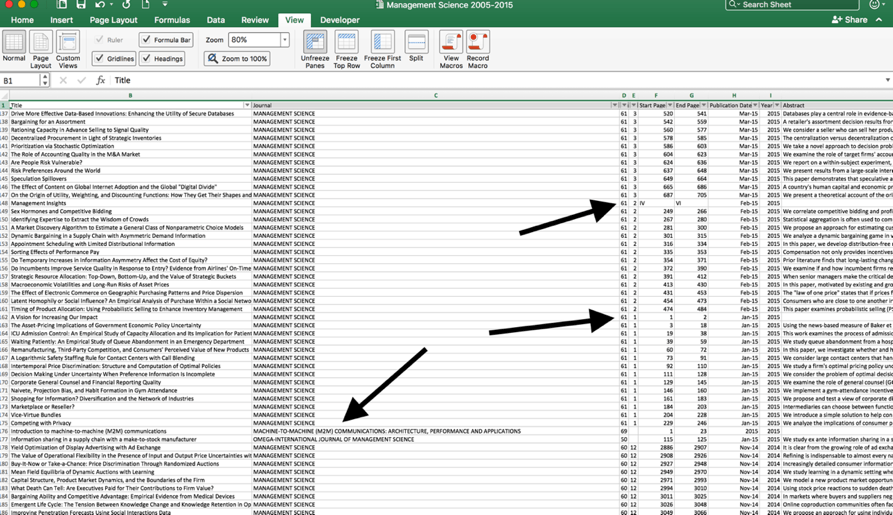This screenshot has width=893, height=515.
Task: Select cell 'OMEGA-INTERNATIONAL JOURNAL OF MANAGEMENT SCIENCE'
Action: click(436, 439)
